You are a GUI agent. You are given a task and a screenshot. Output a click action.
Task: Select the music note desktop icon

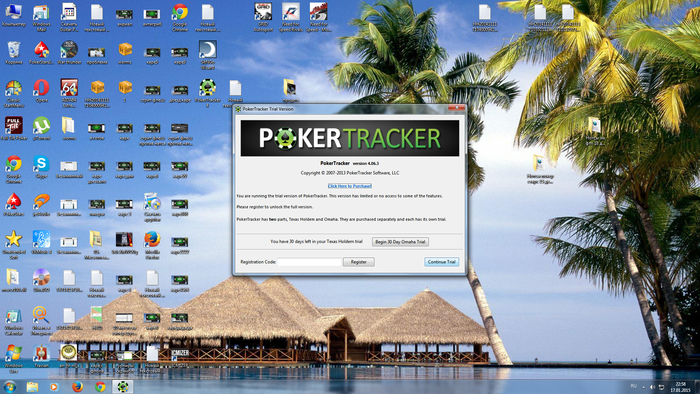pyautogui.click(x=41, y=243)
